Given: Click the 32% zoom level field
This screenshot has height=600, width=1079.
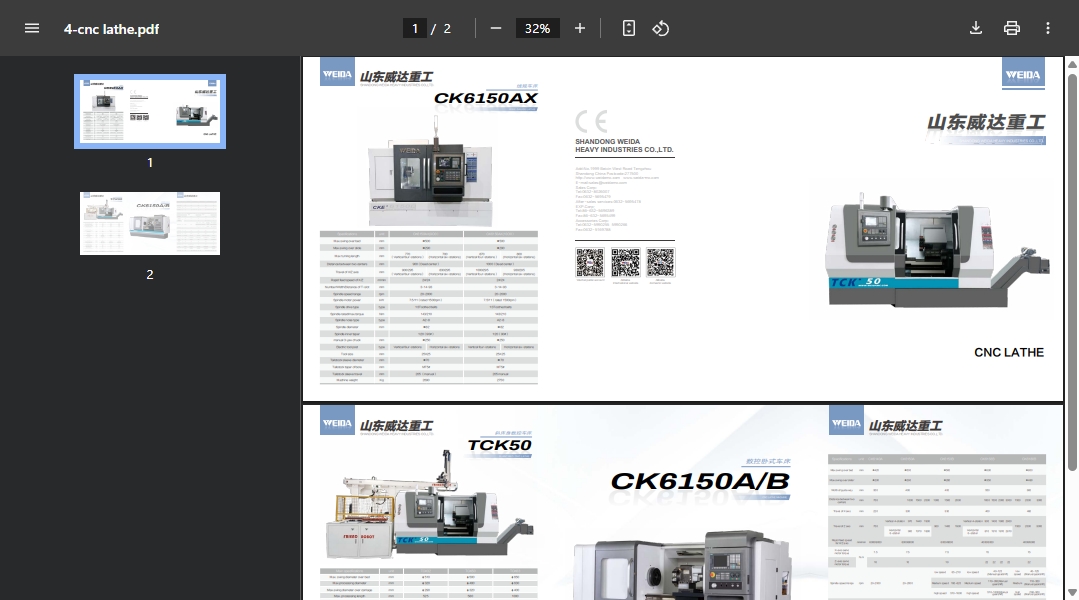Looking at the screenshot, I should click(538, 28).
